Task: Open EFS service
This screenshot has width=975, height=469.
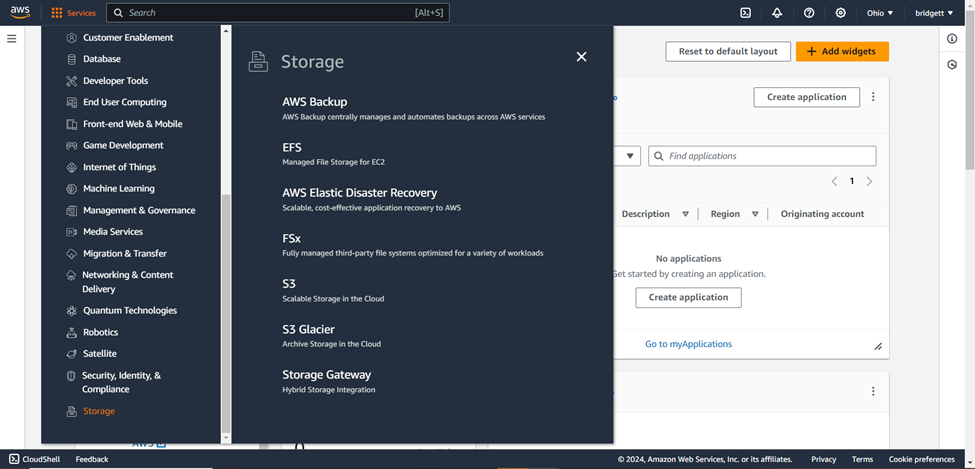Action: pos(292,147)
